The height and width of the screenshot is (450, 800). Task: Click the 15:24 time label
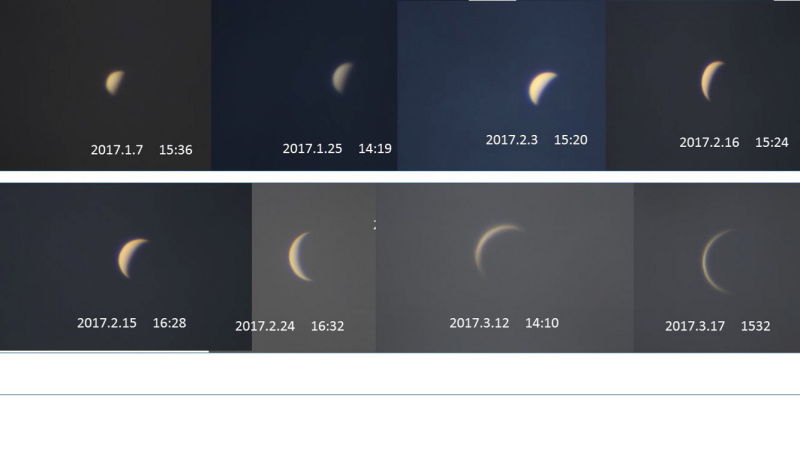(x=771, y=142)
